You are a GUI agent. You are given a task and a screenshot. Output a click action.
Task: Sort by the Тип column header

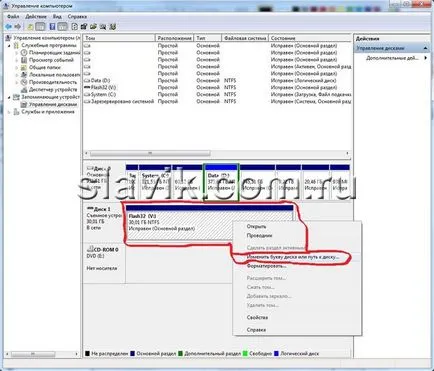208,38
